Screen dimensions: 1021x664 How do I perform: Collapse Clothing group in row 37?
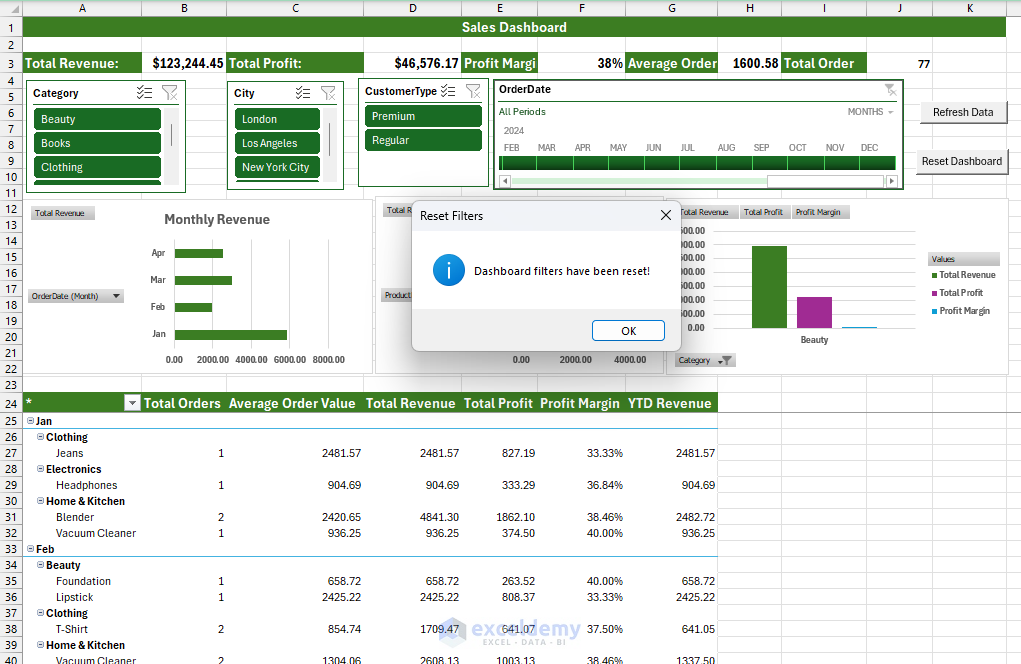click(x=40, y=613)
